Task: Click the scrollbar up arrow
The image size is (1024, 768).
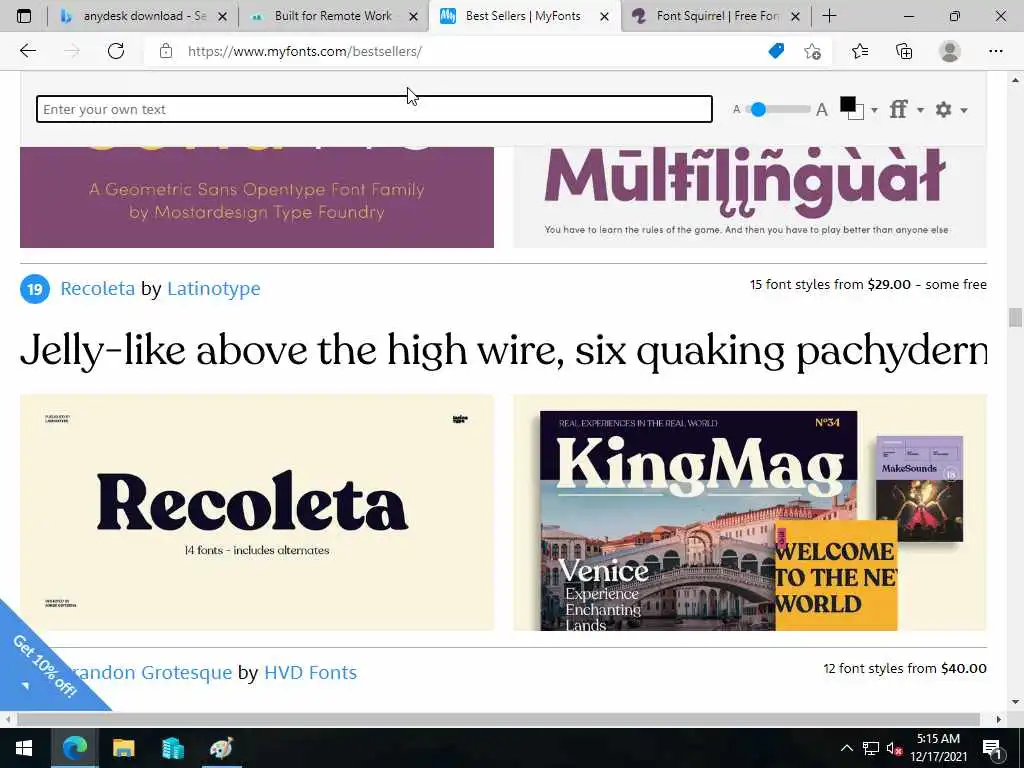Action: click(1015, 80)
